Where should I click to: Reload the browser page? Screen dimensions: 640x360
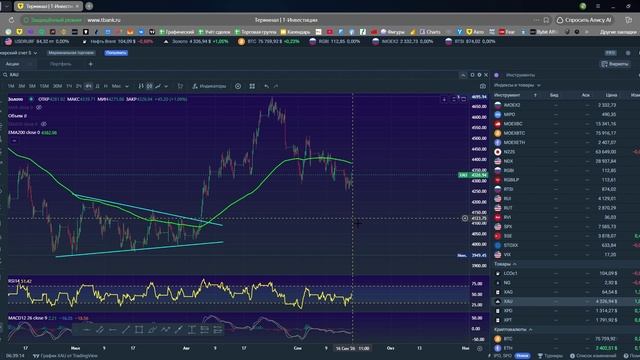11,20
